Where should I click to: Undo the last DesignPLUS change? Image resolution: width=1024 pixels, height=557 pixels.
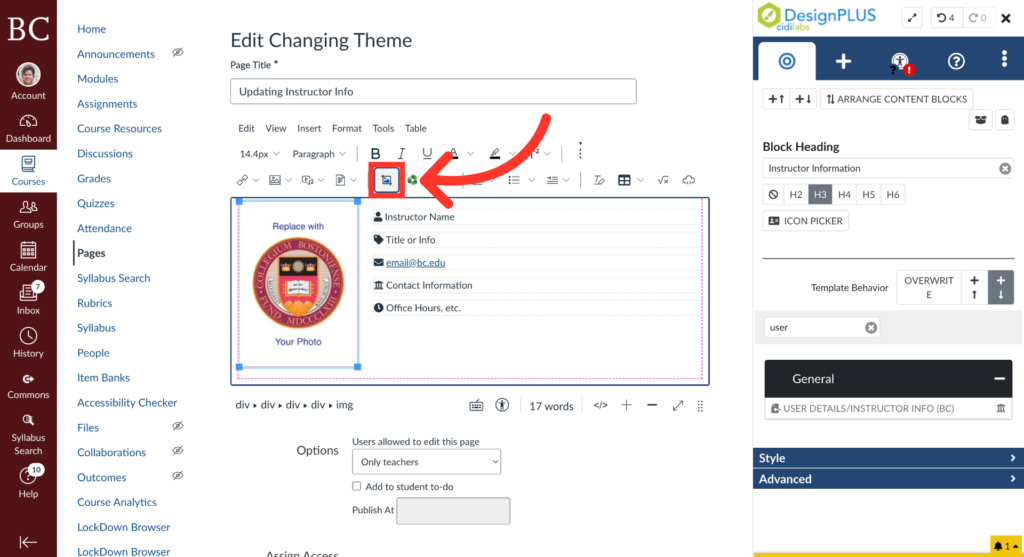(x=946, y=18)
